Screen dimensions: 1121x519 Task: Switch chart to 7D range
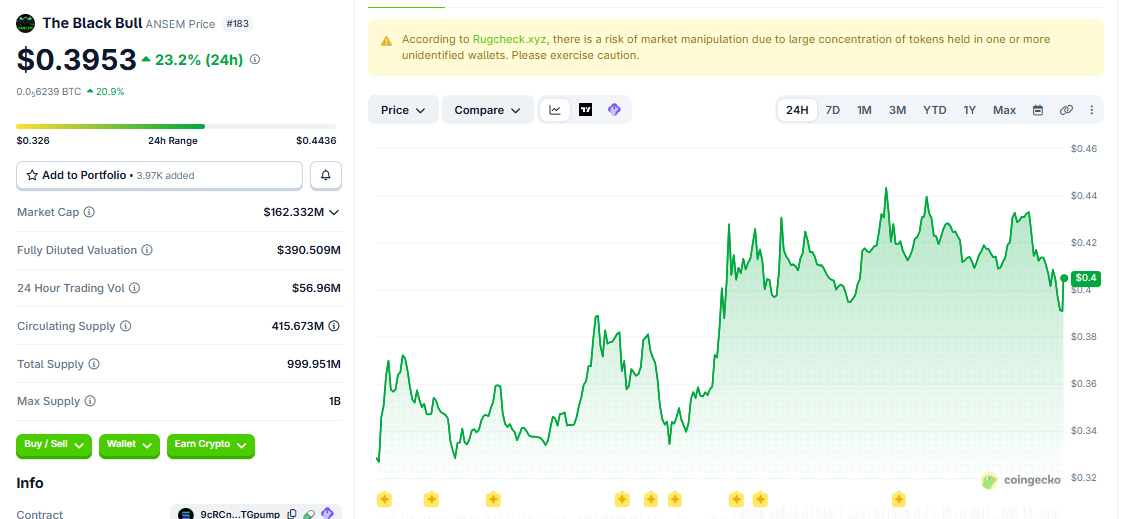click(833, 110)
